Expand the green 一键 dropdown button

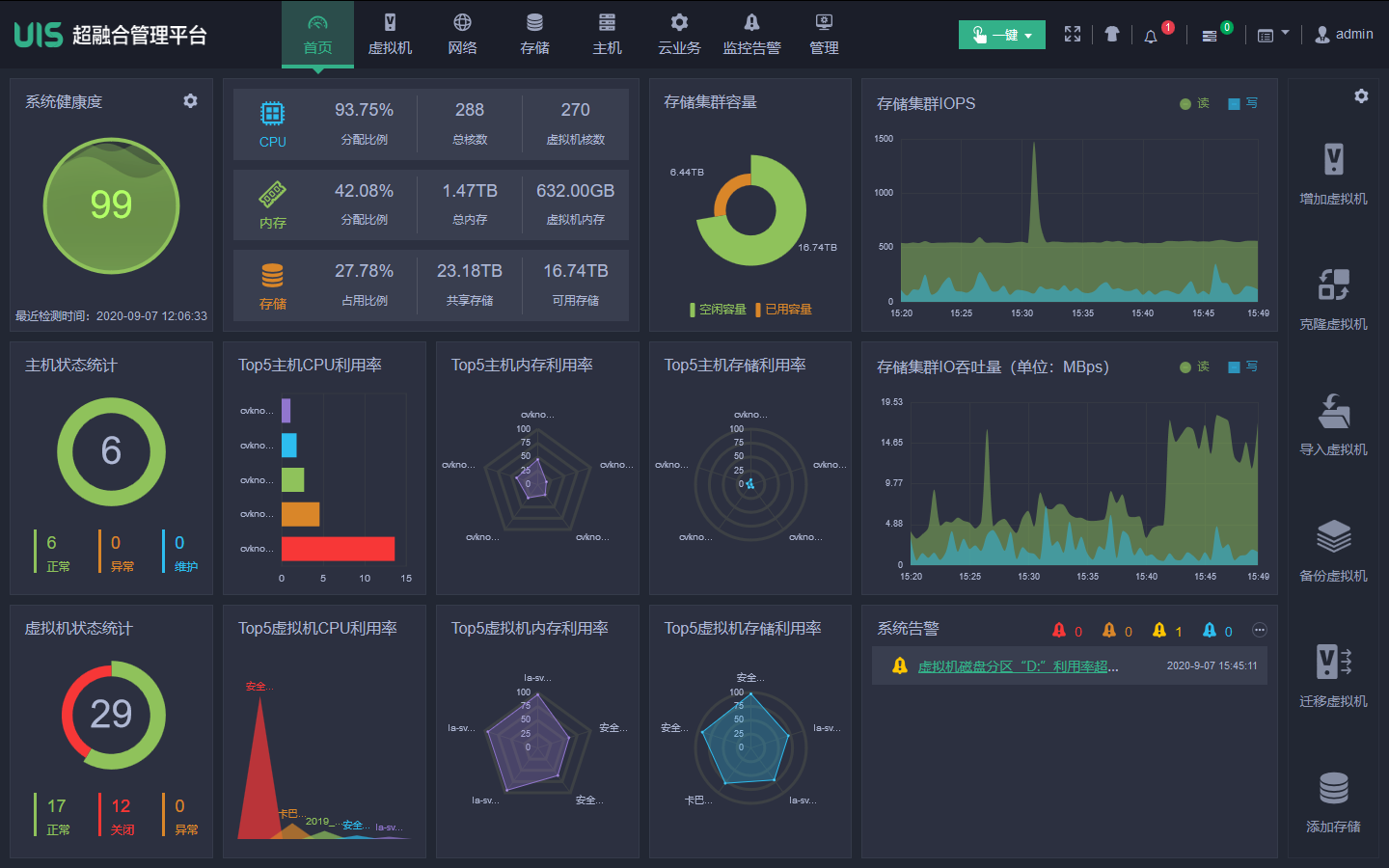click(1001, 35)
